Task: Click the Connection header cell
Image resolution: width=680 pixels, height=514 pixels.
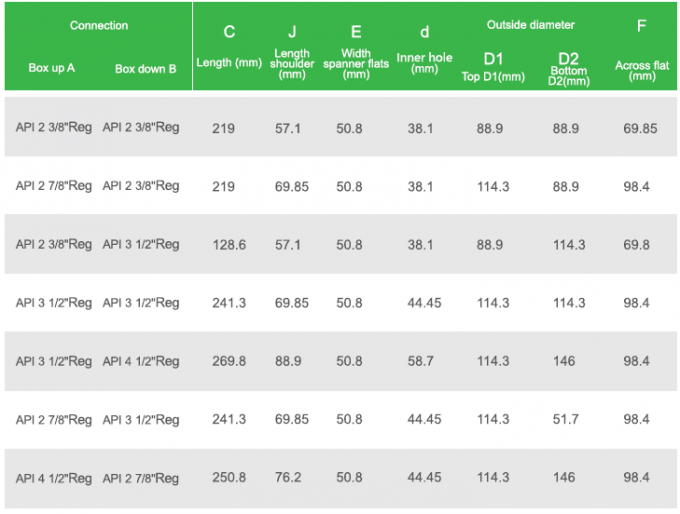Action: tap(99, 26)
